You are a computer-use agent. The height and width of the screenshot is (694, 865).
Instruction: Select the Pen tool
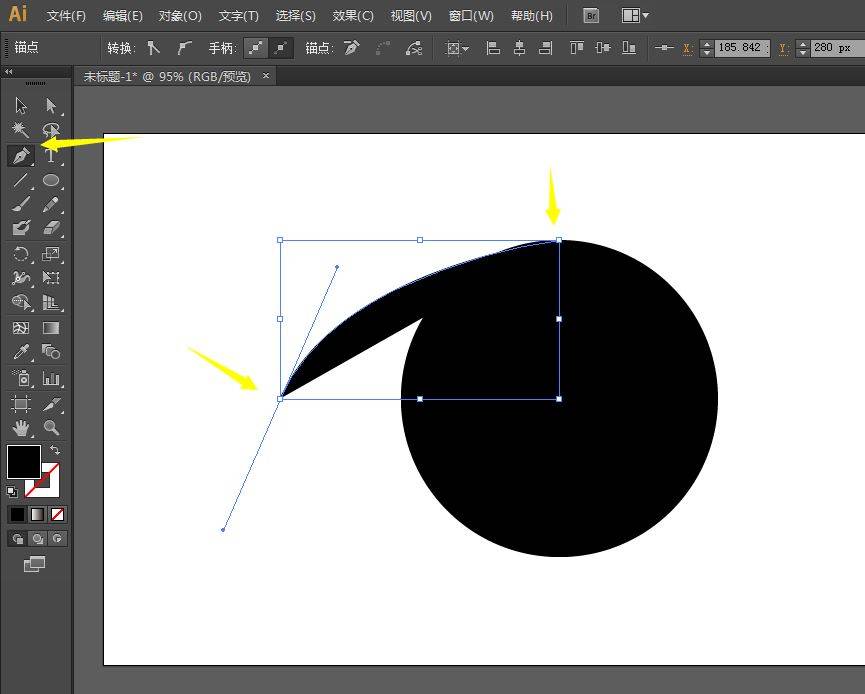[20, 156]
